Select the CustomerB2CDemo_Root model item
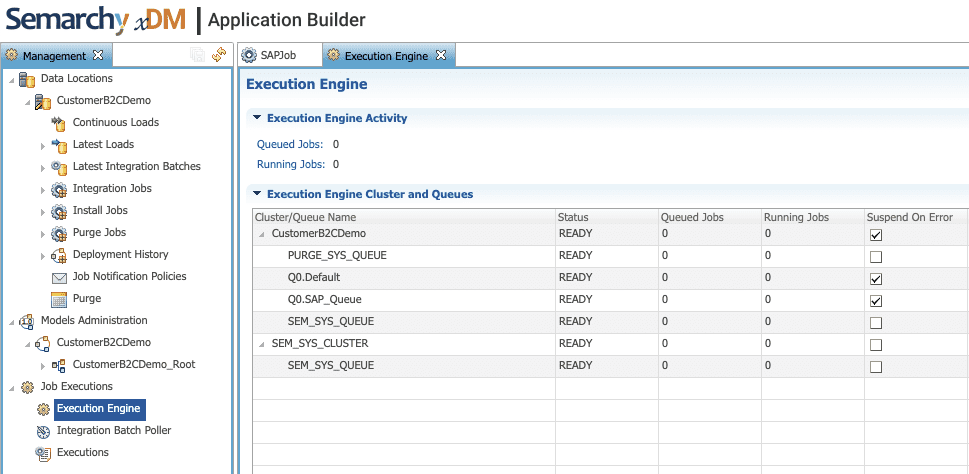 133,365
